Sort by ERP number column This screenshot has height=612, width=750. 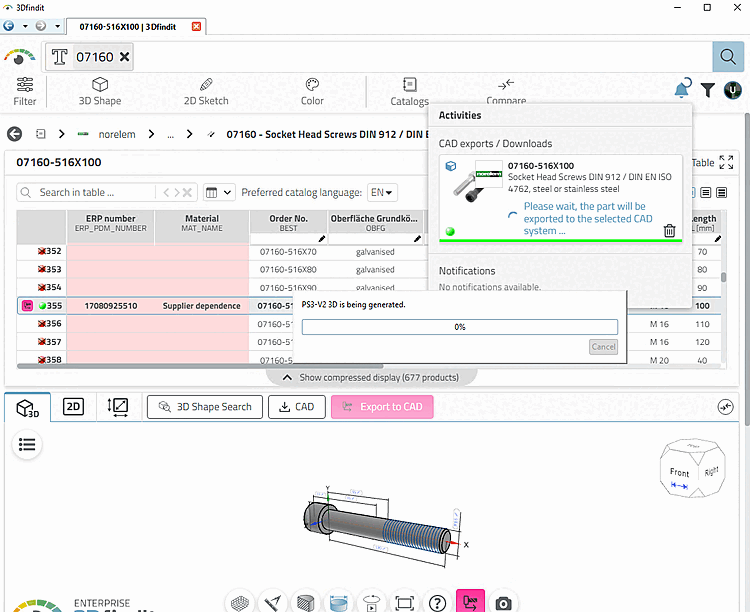coord(110,223)
